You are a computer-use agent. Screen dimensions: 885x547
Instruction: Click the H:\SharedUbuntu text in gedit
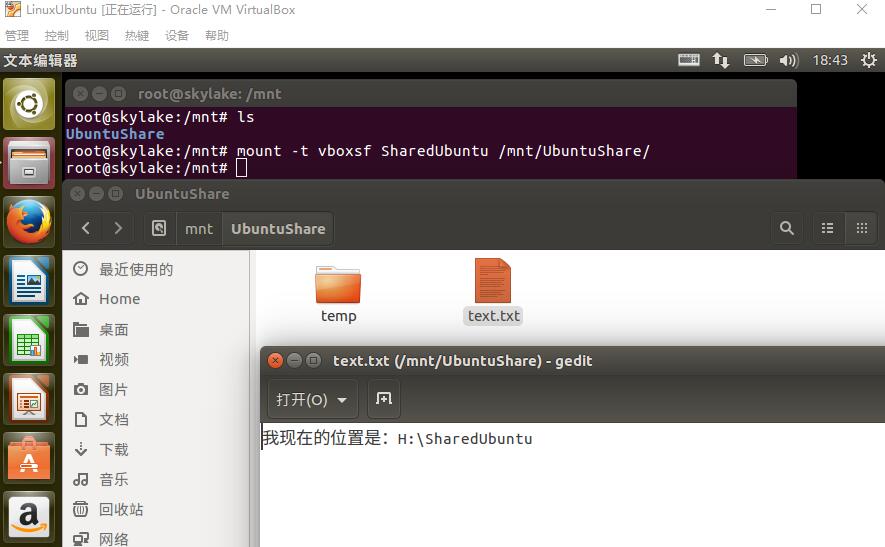pos(465,439)
